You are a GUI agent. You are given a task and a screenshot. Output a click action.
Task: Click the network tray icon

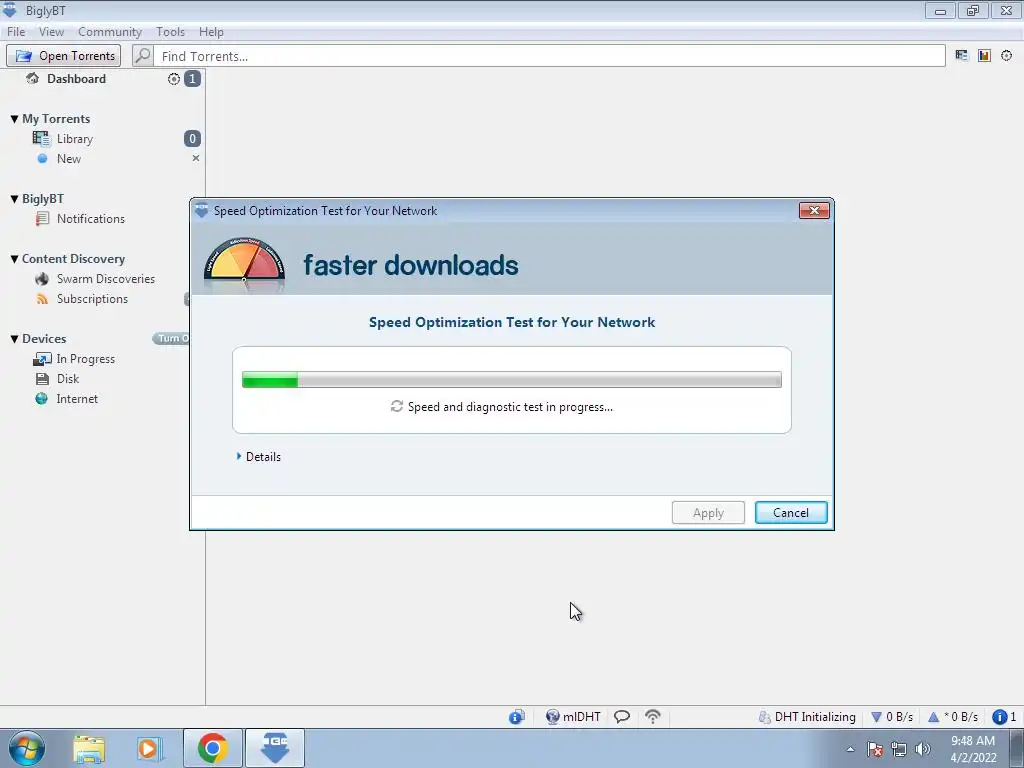899,749
